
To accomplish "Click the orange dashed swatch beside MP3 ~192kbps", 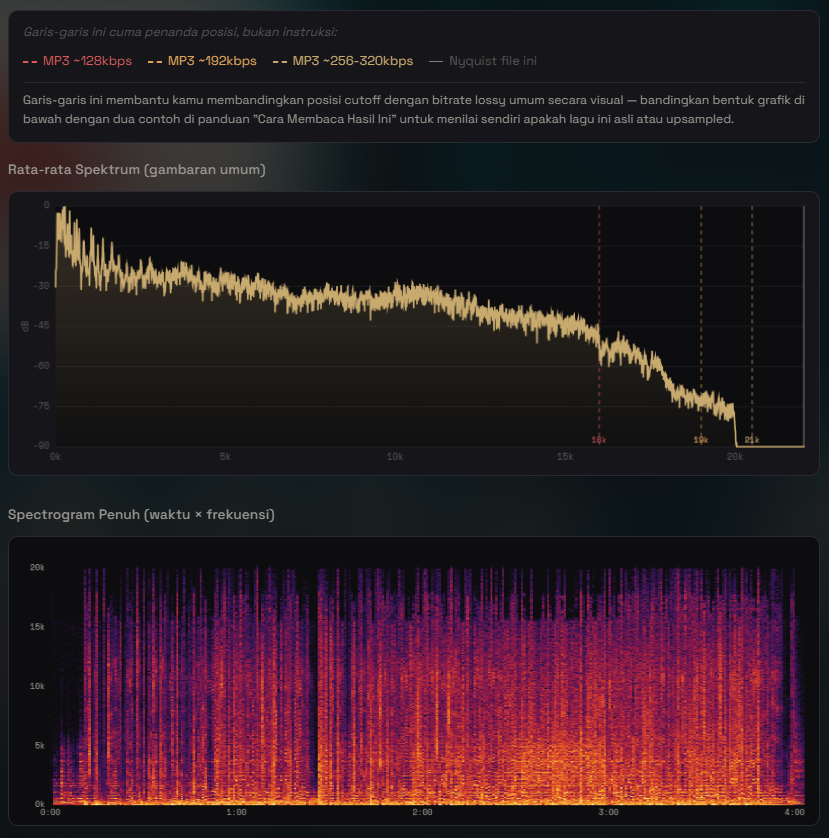I will click(x=155, y=61).
